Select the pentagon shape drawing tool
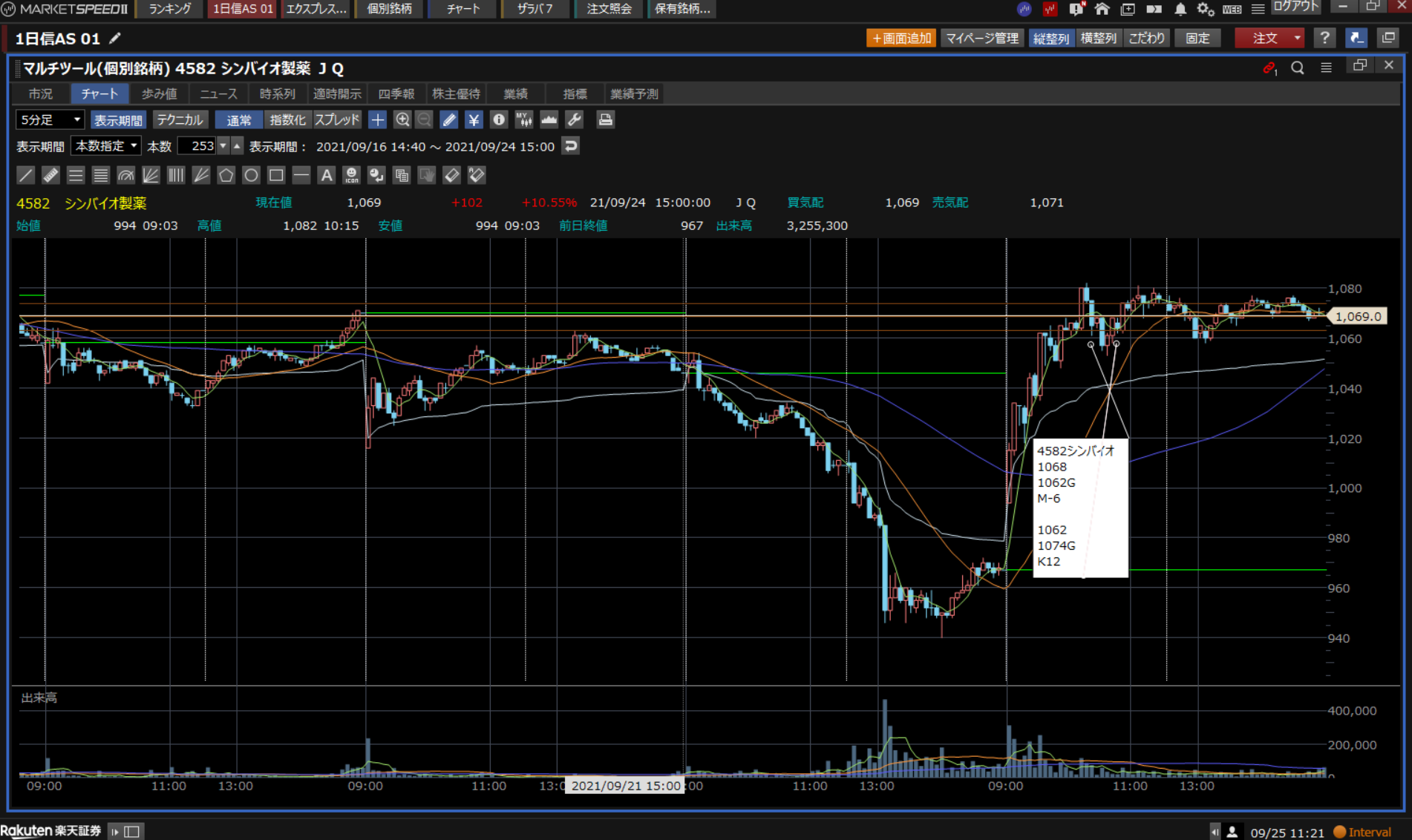Screen dimensions: 1412x840 [226, 175]
